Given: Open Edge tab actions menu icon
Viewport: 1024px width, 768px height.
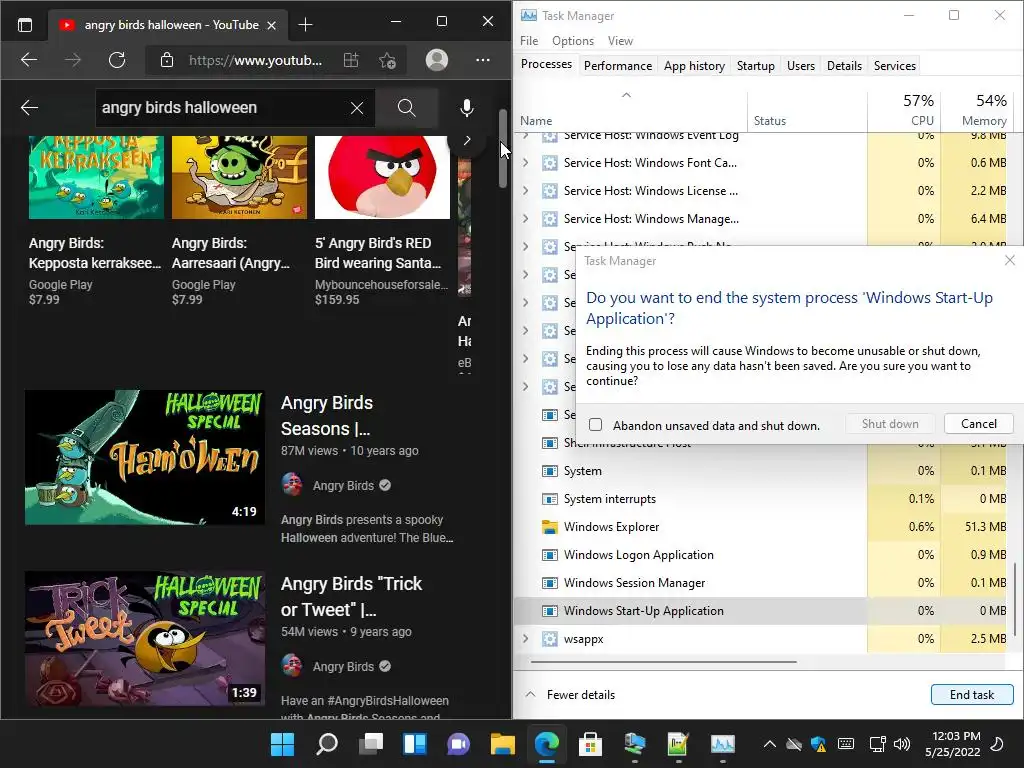Looking at the screenshot, I should (x=25, y=25).
